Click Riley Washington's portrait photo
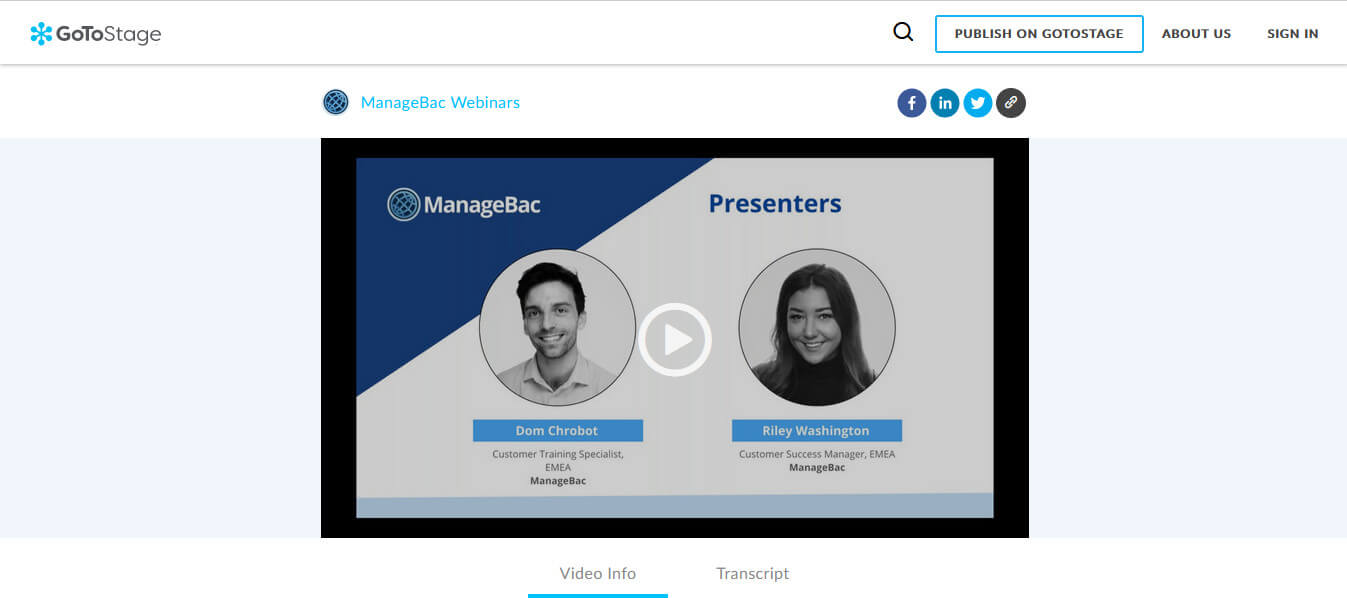 816,327
